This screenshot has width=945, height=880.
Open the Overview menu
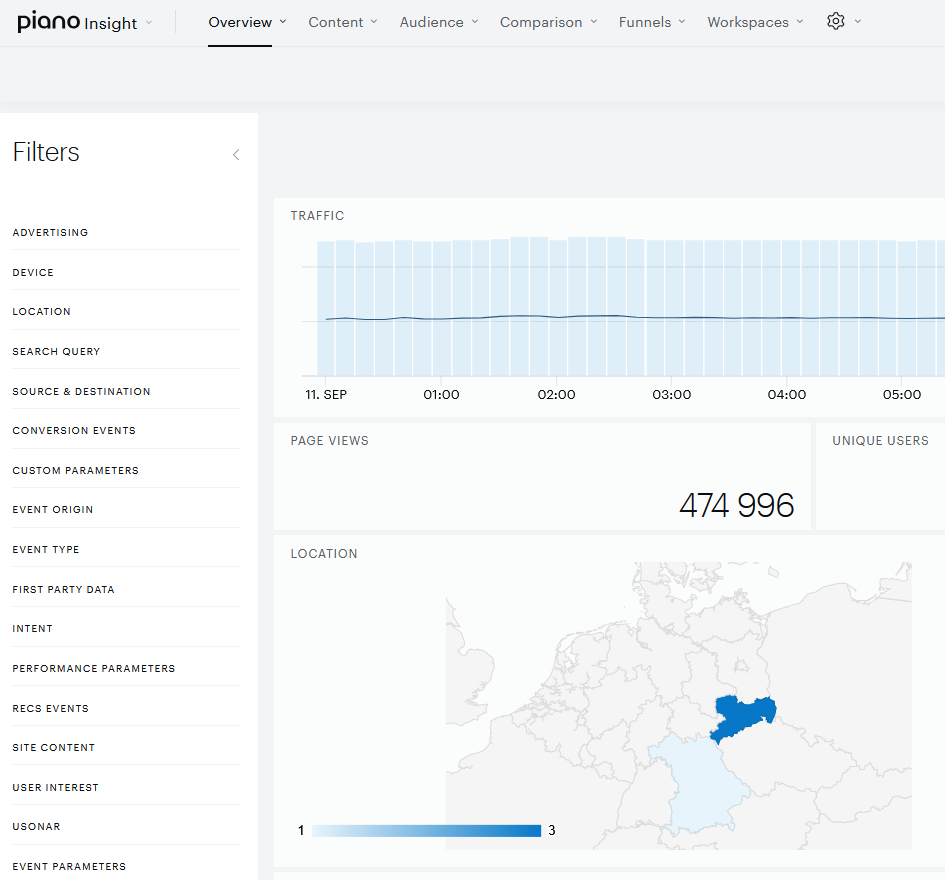point(247,22)
